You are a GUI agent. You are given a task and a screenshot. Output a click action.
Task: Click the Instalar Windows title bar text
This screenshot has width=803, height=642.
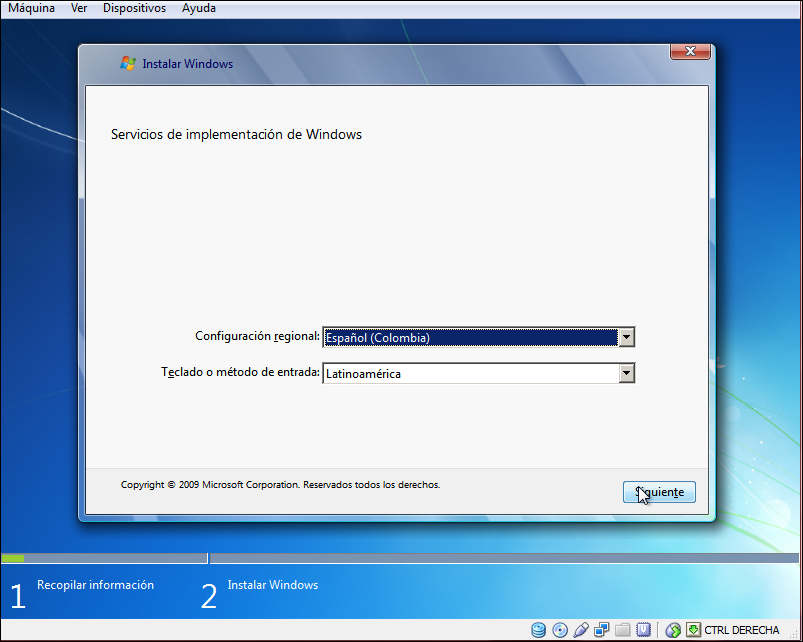(x=187, y=64)
